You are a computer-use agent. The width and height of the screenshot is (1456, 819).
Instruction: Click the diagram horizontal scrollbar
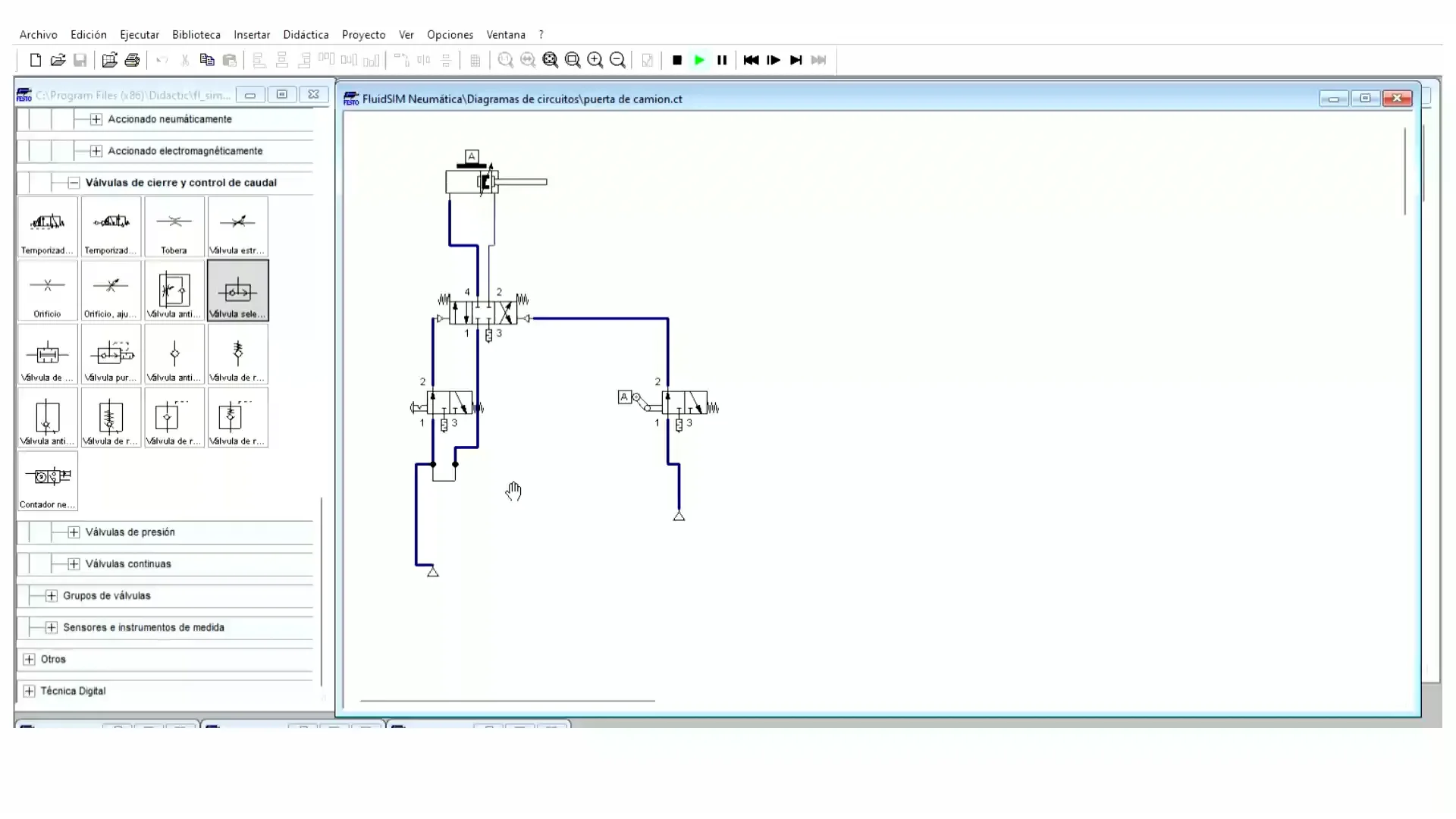point(507,701)
